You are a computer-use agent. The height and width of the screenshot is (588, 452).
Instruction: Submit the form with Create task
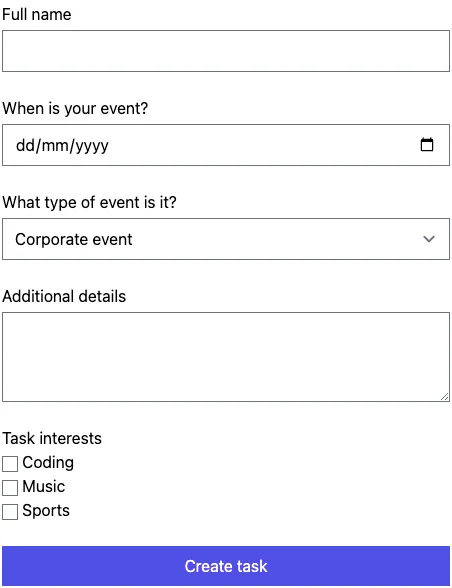tap(226, 566)
